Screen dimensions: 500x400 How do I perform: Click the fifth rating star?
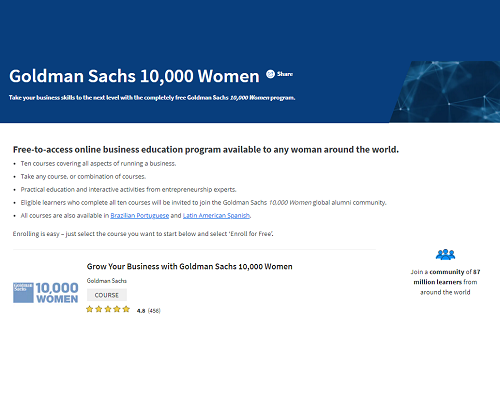coord(126,309)
